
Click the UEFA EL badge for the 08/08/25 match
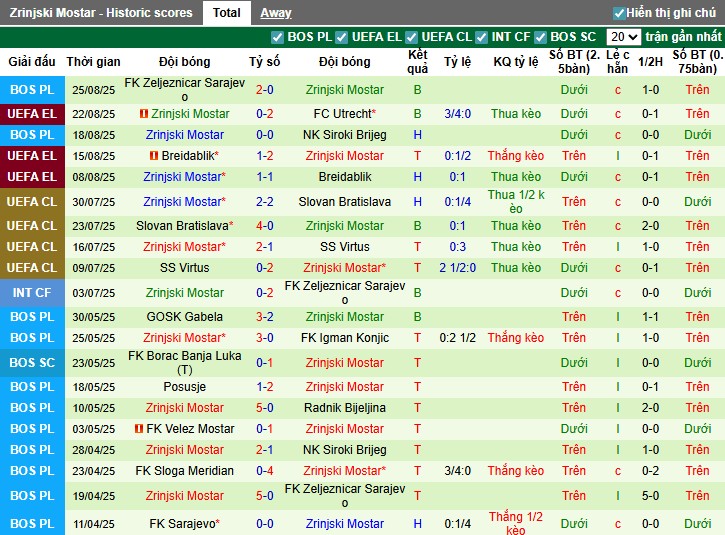(32, 177)
